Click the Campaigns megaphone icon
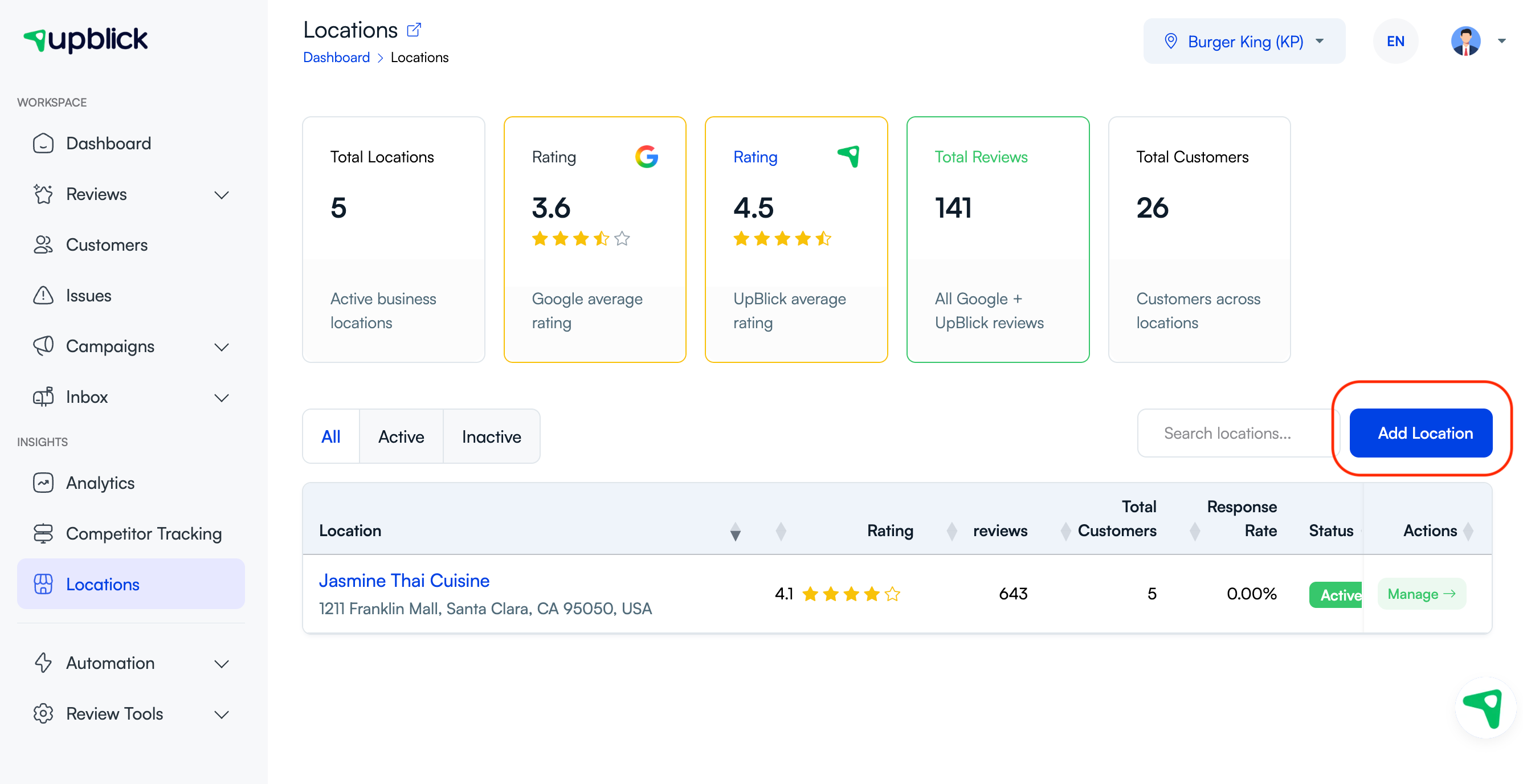This screenshot has width=1523, height=784. (43, 346)
